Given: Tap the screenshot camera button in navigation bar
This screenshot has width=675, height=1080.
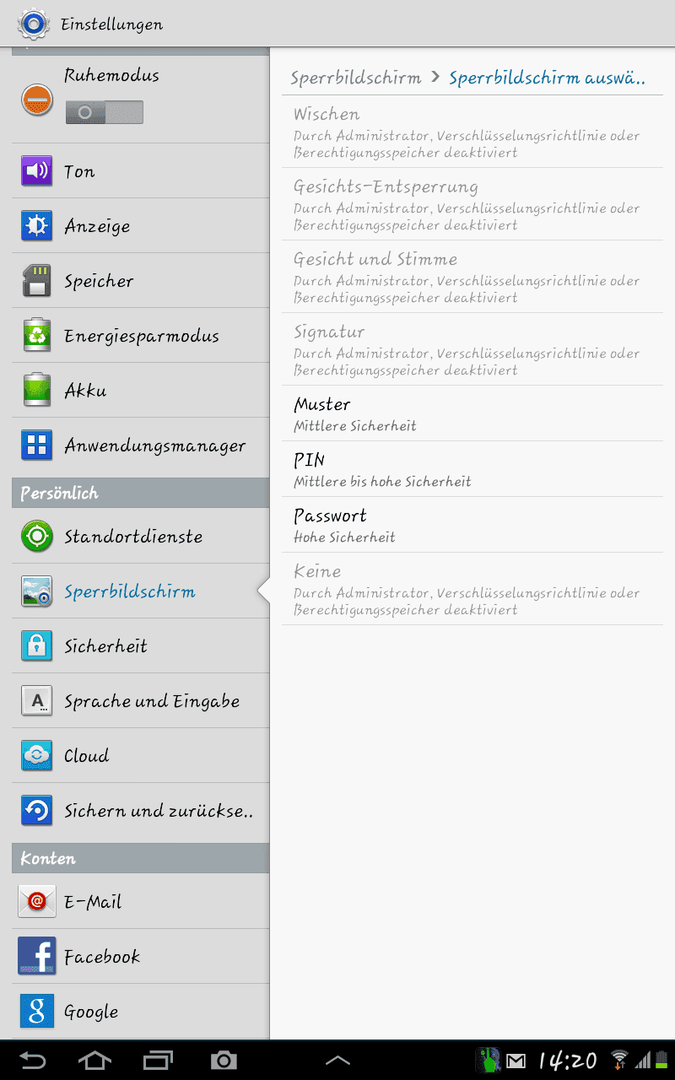Looking at the screenshot, I should [x=223, y=1061].
